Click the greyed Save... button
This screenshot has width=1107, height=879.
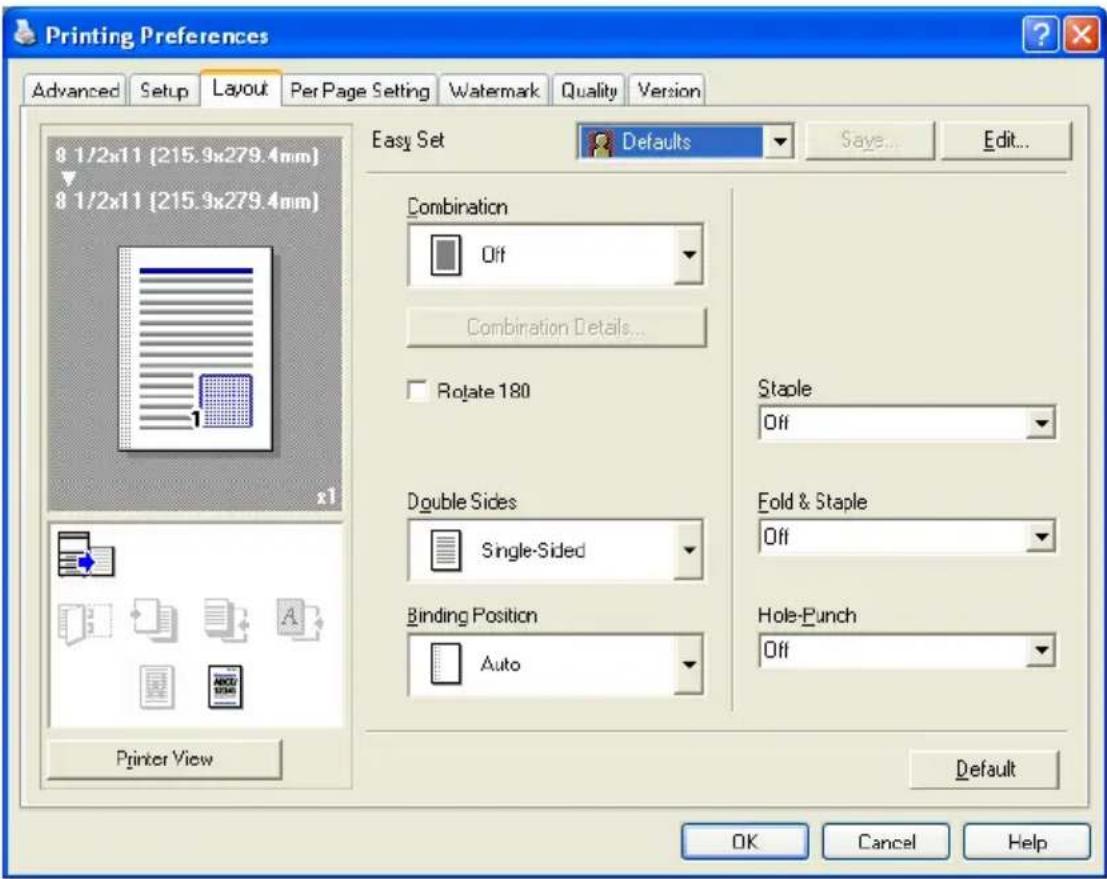pyautogui.click(x=870, y=140)
